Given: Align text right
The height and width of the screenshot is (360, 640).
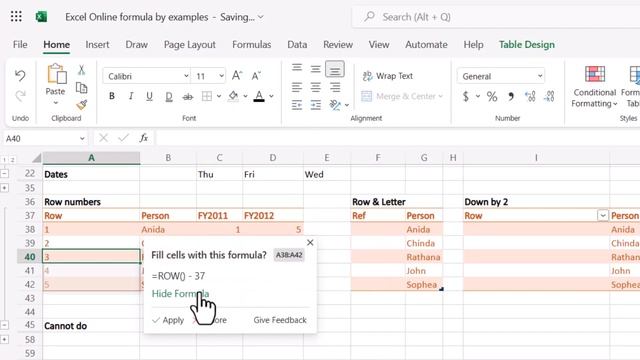Looking at the screenshot, I should pyautogui.click(x=335, y=87).
